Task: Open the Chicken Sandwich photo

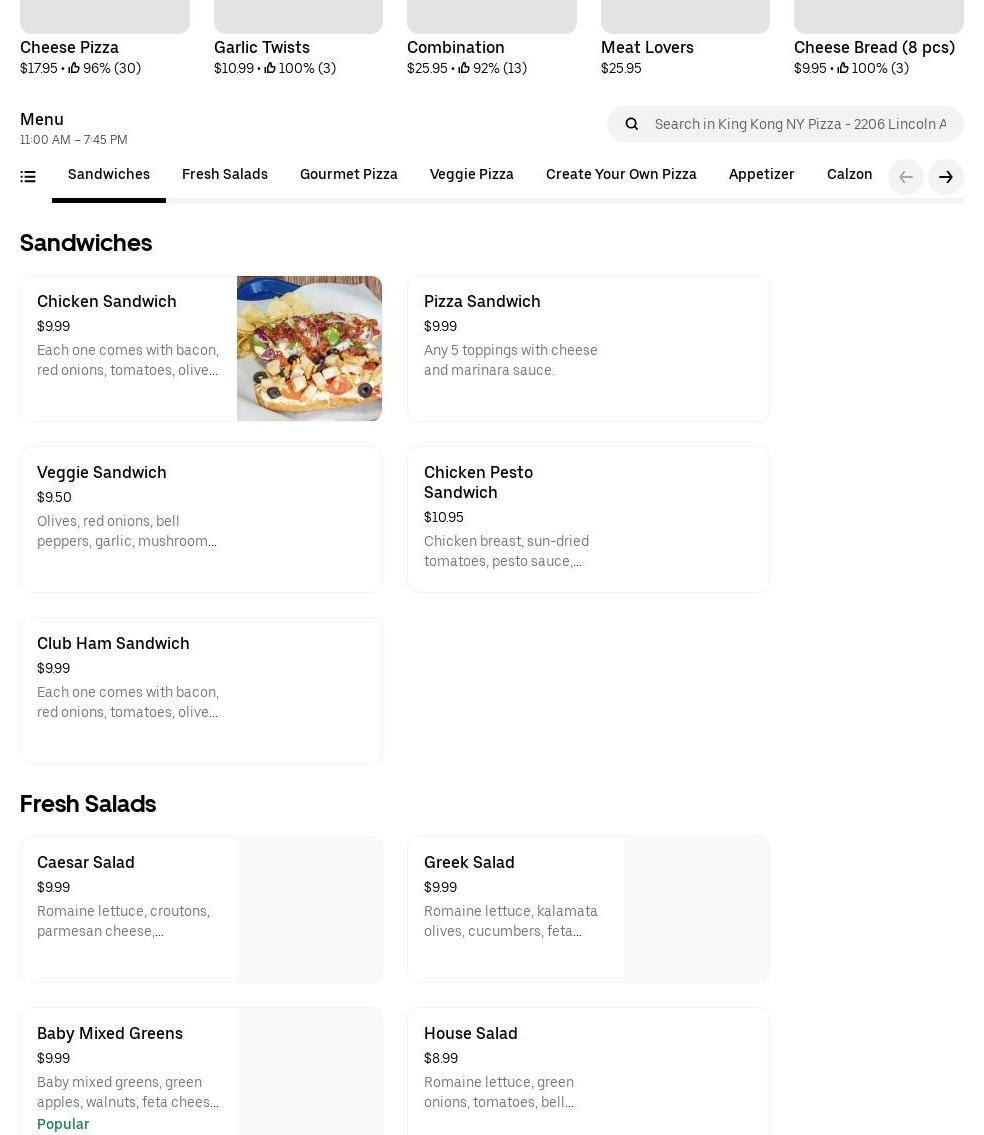Action: point(309,348)
